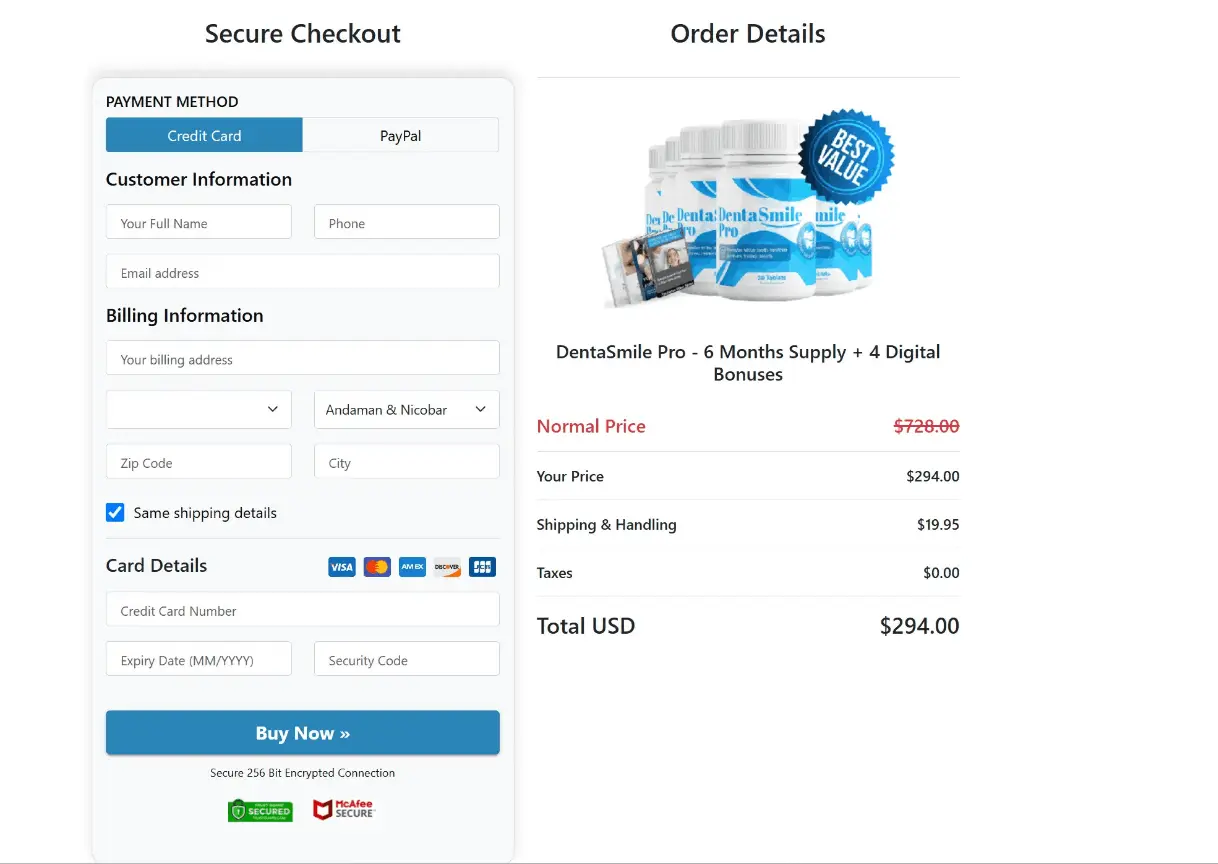Click the Best Value badge

pos(848,156)
